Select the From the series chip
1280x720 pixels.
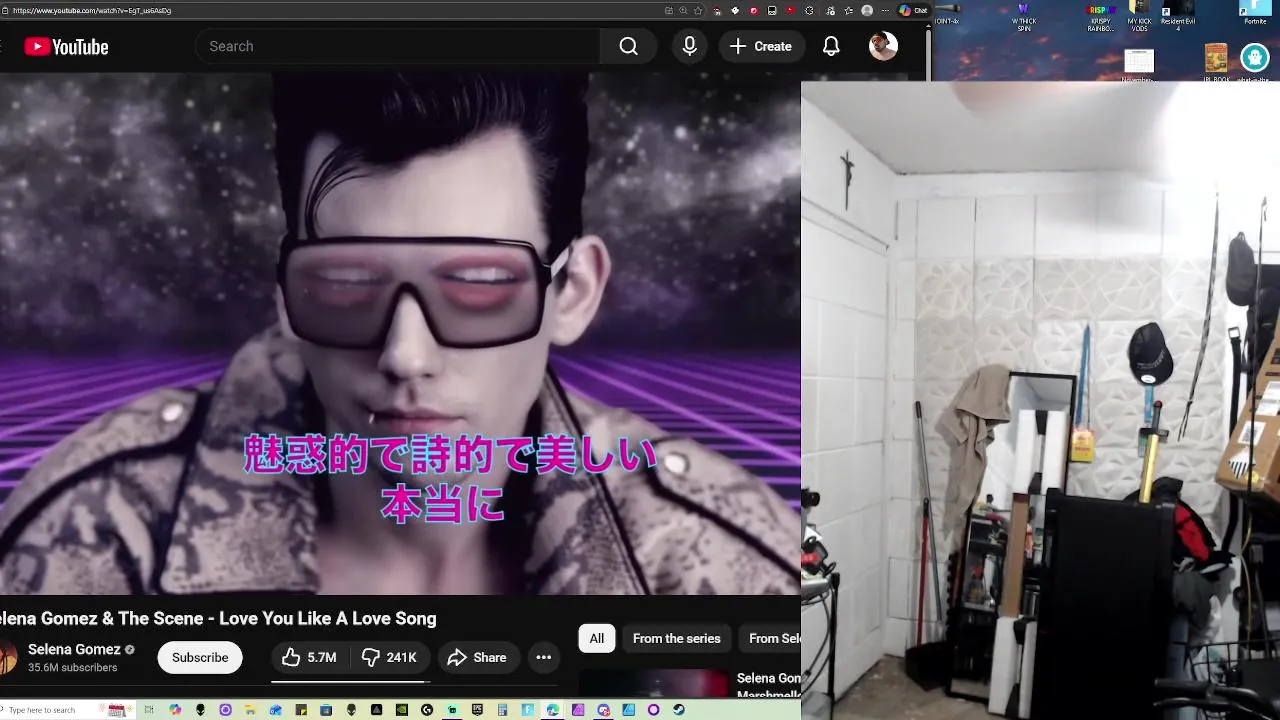click(x=677, y=638)
